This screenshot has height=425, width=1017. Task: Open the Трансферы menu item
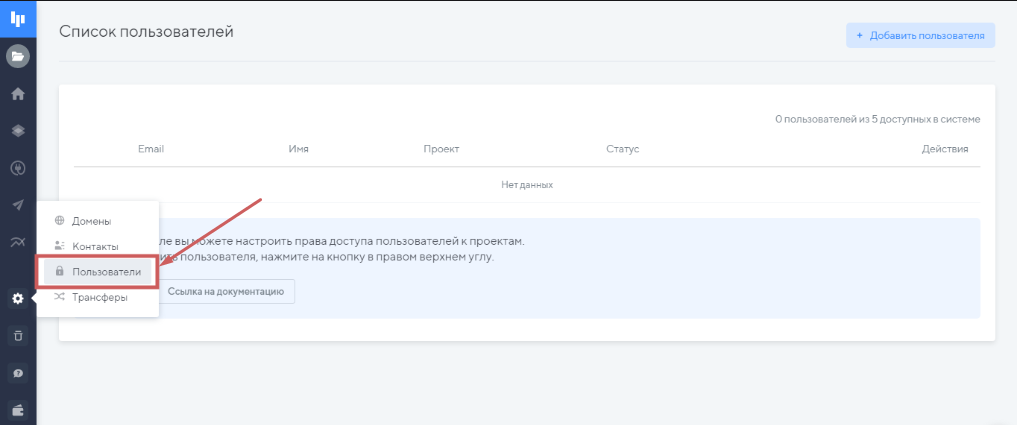[99, 296]
